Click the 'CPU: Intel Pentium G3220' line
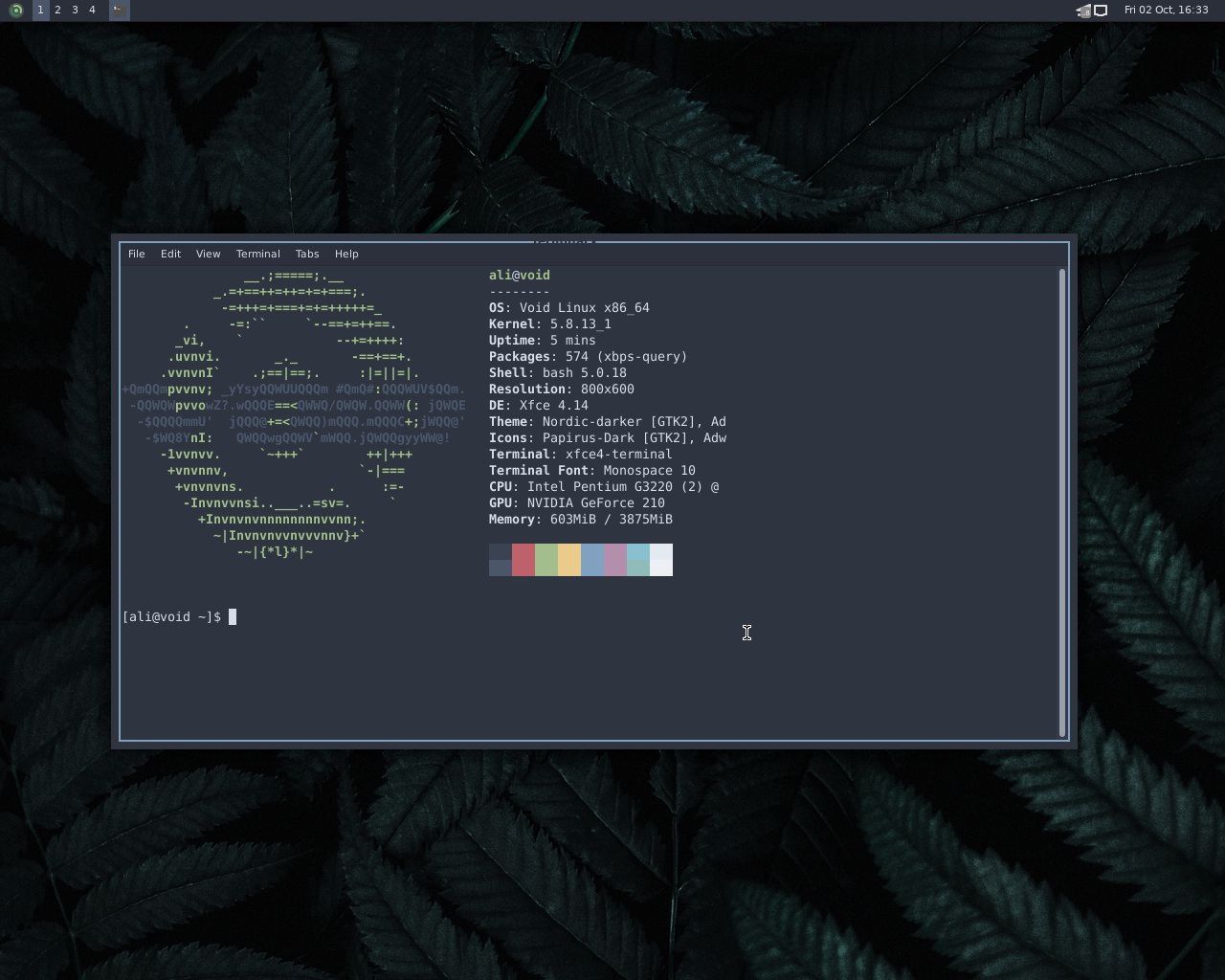Image resolution: width=1225 pixels, height=980 pixels. (604, 487)
